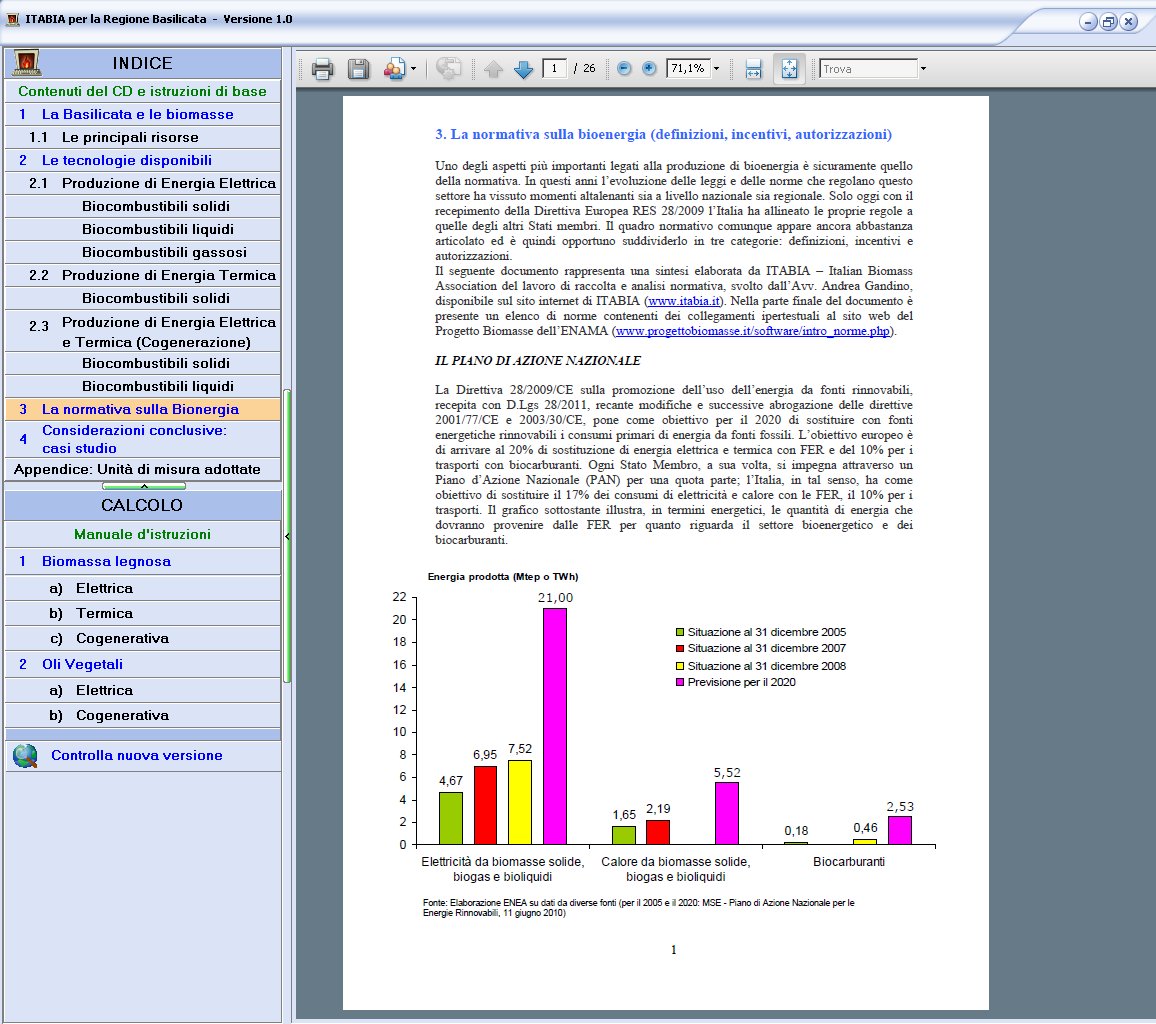Click the Trova search field

click(x=868, y=69)
